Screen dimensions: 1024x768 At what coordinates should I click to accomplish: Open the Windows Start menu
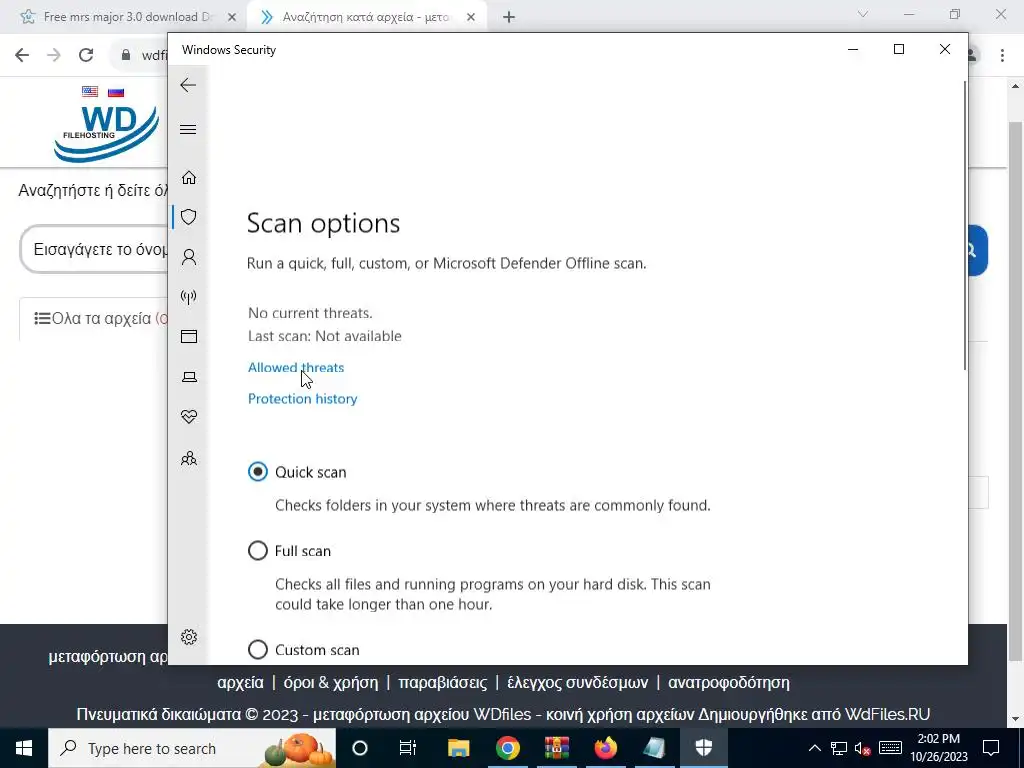(x=24, y=748)
